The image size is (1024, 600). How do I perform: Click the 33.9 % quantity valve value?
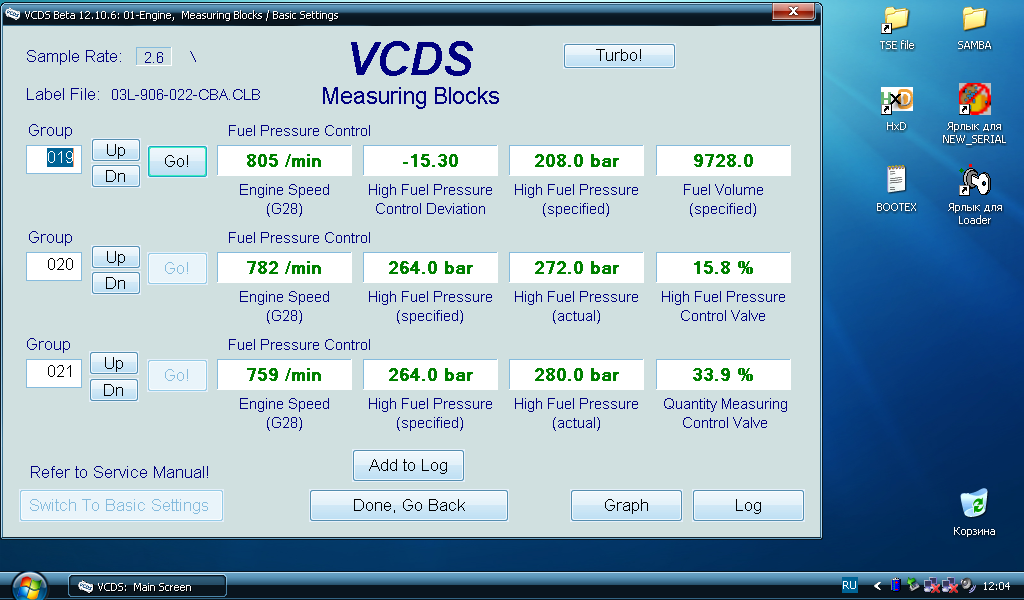point(723,375)
